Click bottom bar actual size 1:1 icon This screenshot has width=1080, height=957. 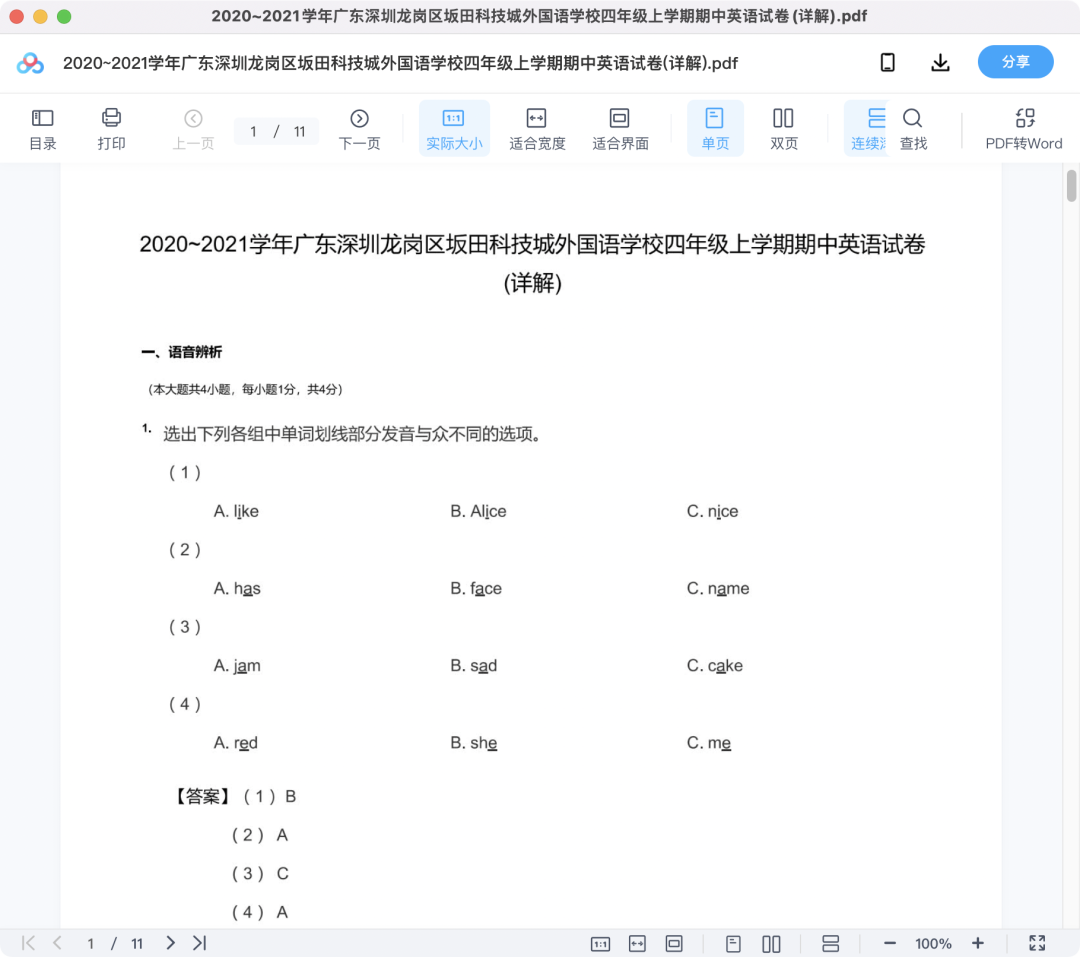click(601, 944)
